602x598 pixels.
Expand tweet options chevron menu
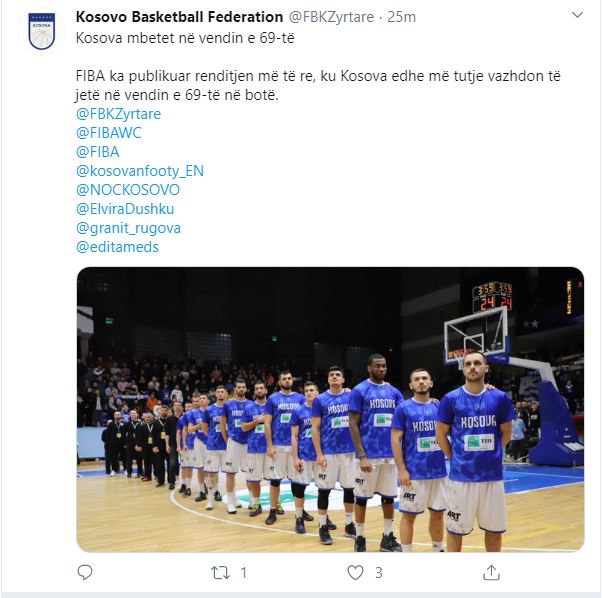(577, 15)
